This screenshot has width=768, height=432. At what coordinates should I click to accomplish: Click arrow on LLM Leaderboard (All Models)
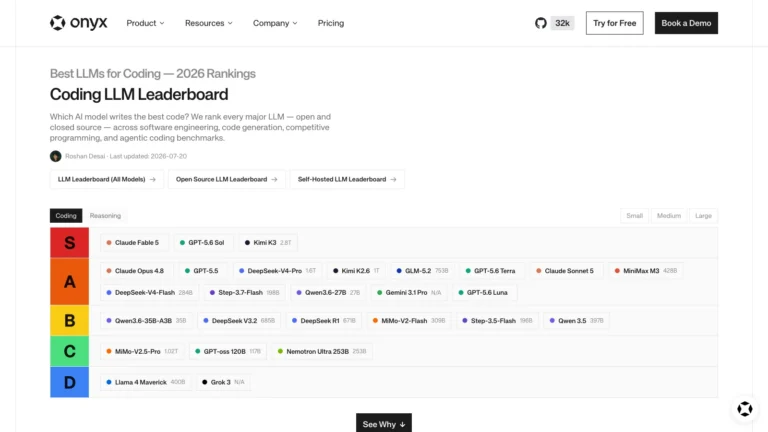[153, 179]
